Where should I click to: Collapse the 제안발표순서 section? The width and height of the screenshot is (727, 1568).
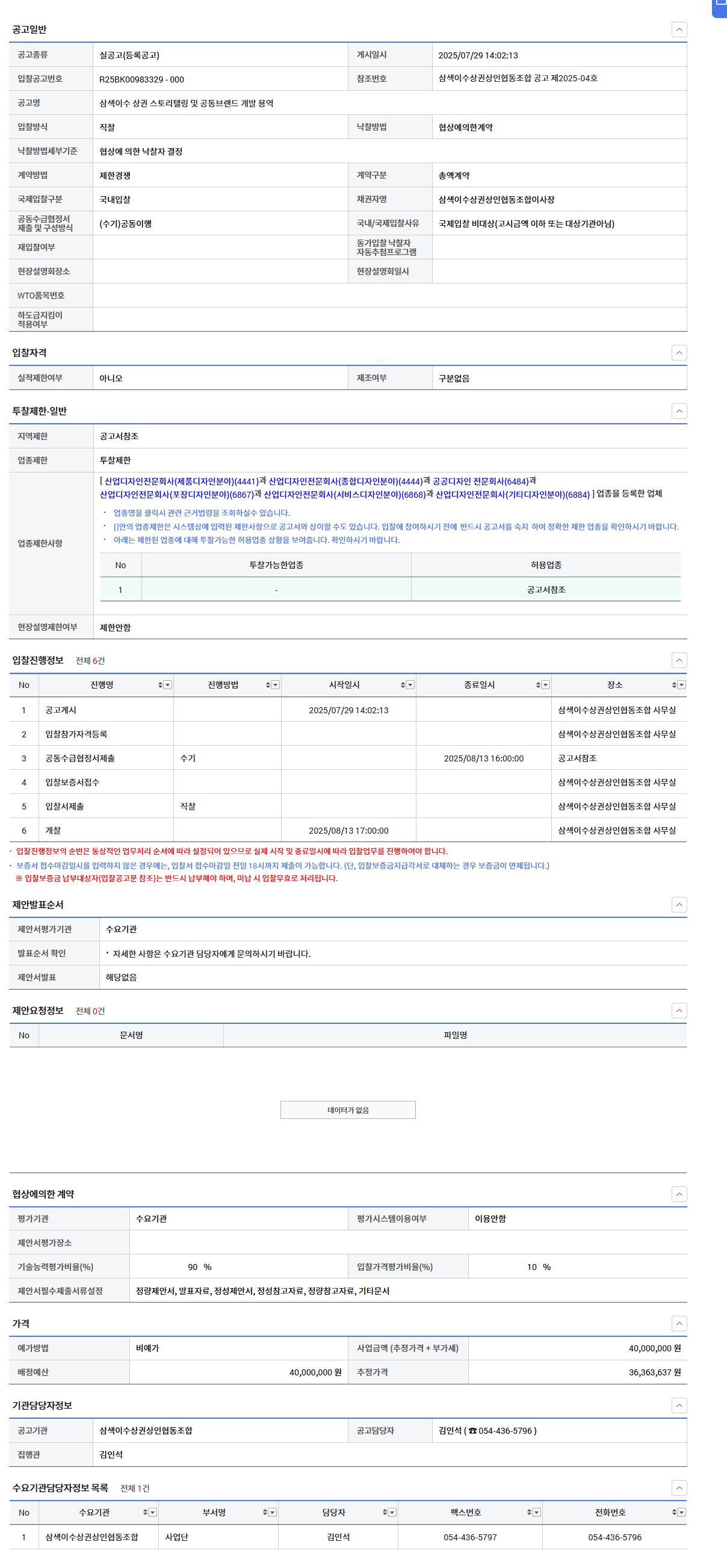(679, 905)
